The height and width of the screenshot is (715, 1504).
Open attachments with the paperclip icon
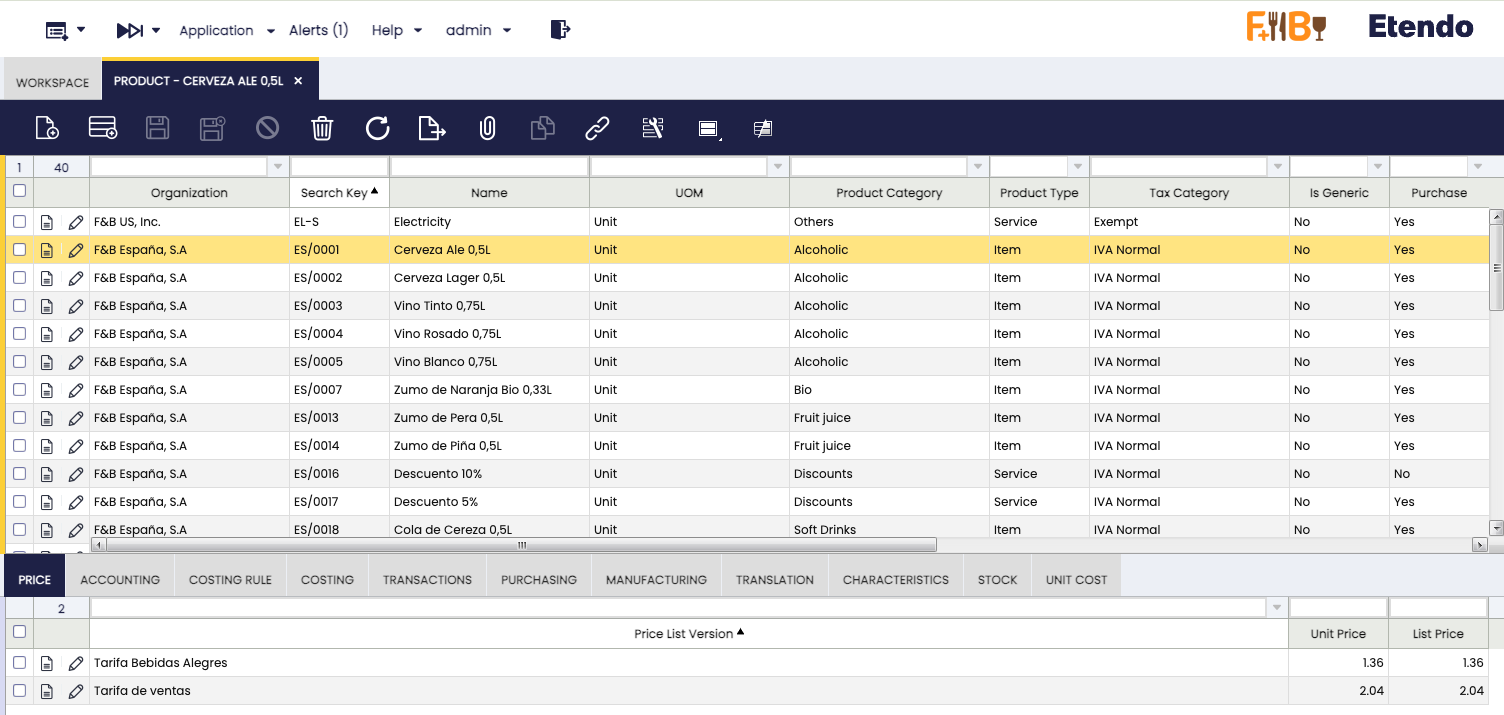click(487, 128)
